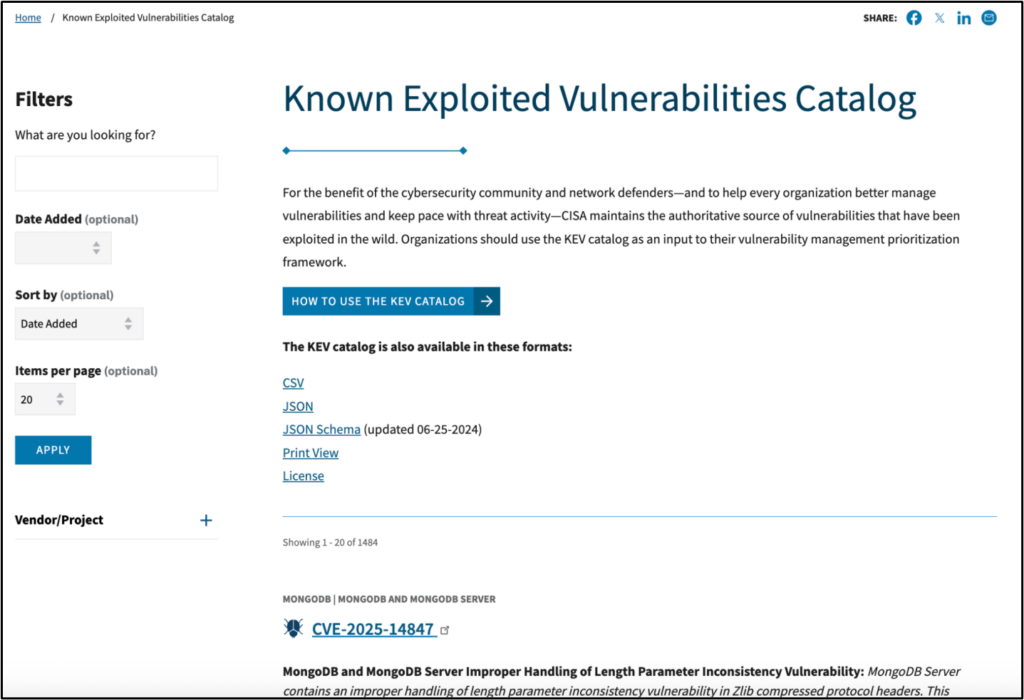
Task: Open the Print View link
Action: coord(311,453)
